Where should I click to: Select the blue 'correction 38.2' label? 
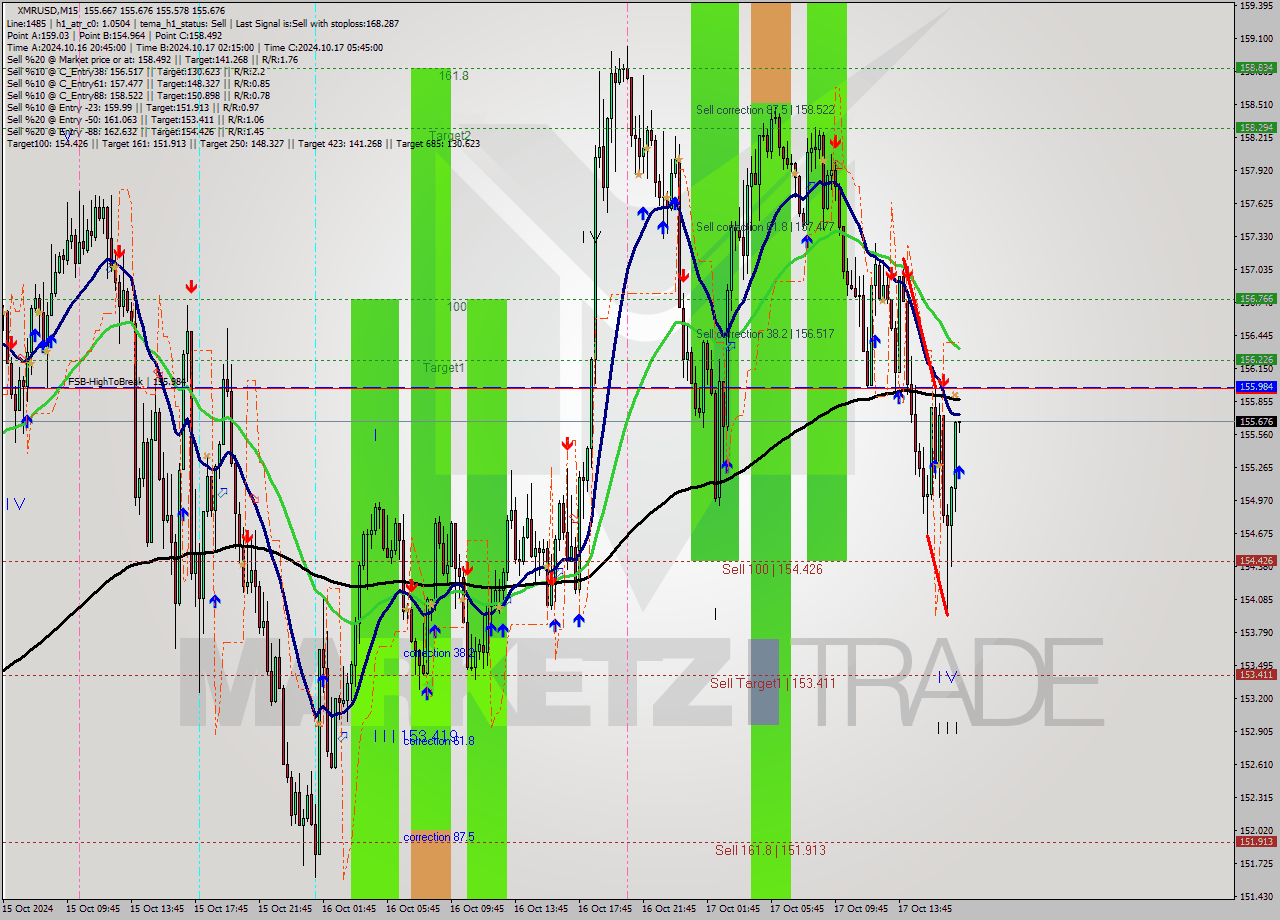[438, 653]
